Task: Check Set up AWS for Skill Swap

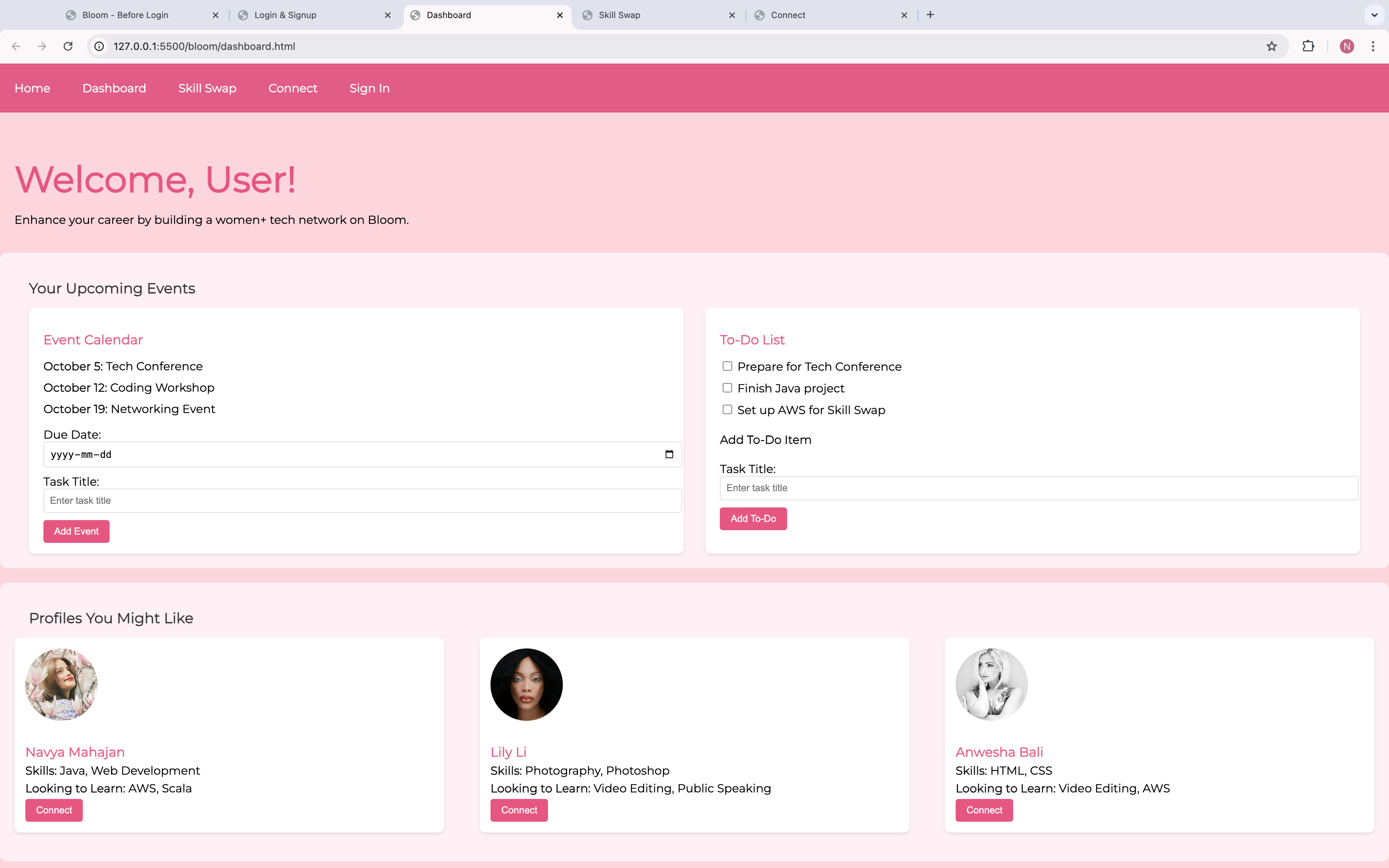Action: pyautogui.click(x=727, y=409)
